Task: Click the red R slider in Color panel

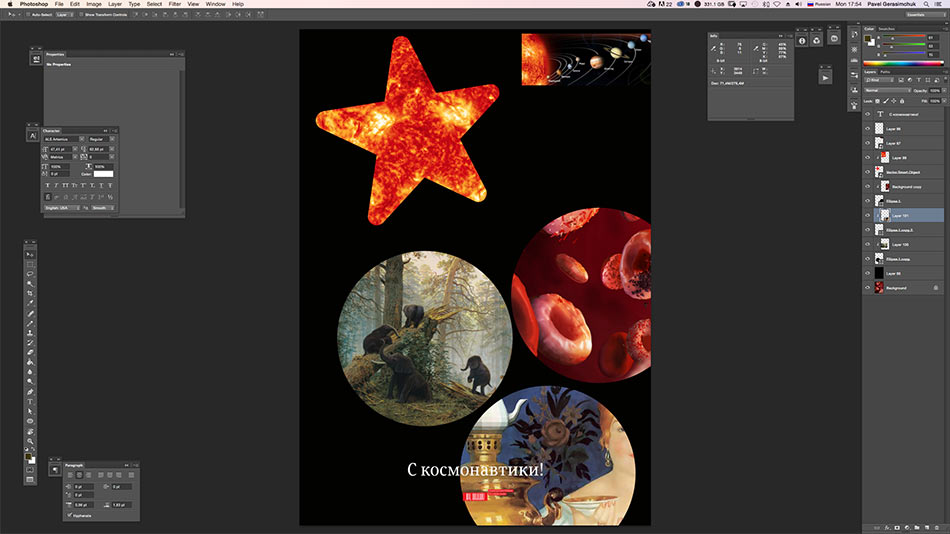Action: (904, 36)
